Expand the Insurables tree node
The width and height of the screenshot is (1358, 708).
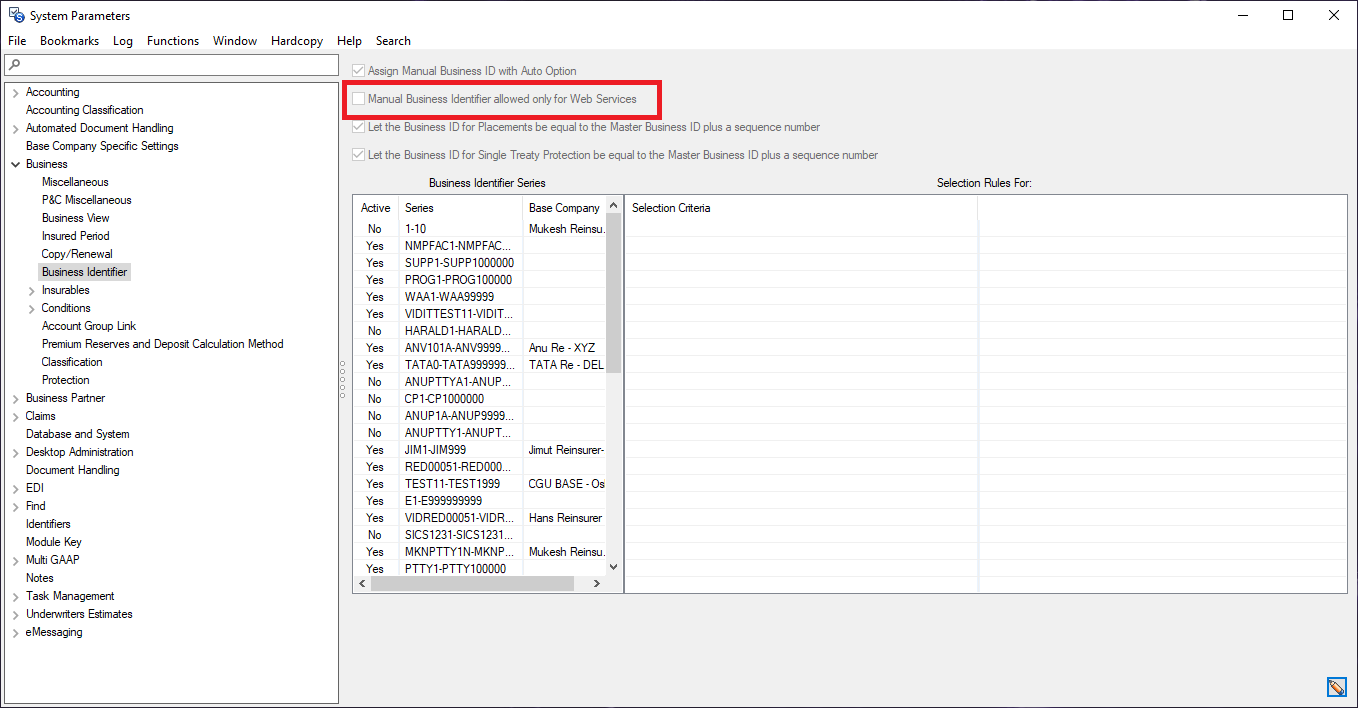31,290
